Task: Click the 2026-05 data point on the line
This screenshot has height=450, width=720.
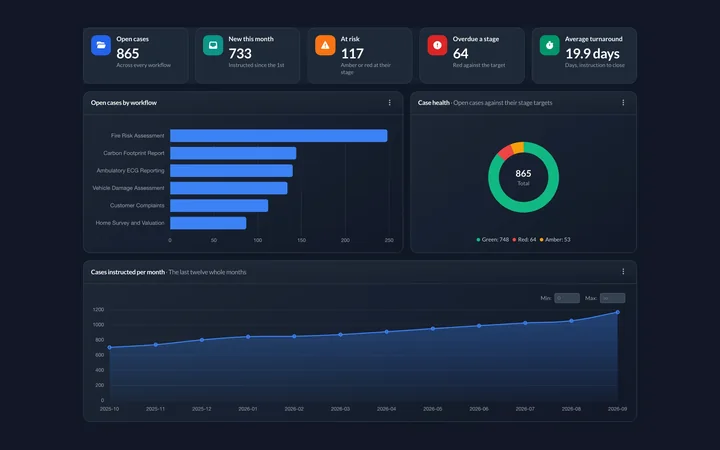Action: [433, 328]
